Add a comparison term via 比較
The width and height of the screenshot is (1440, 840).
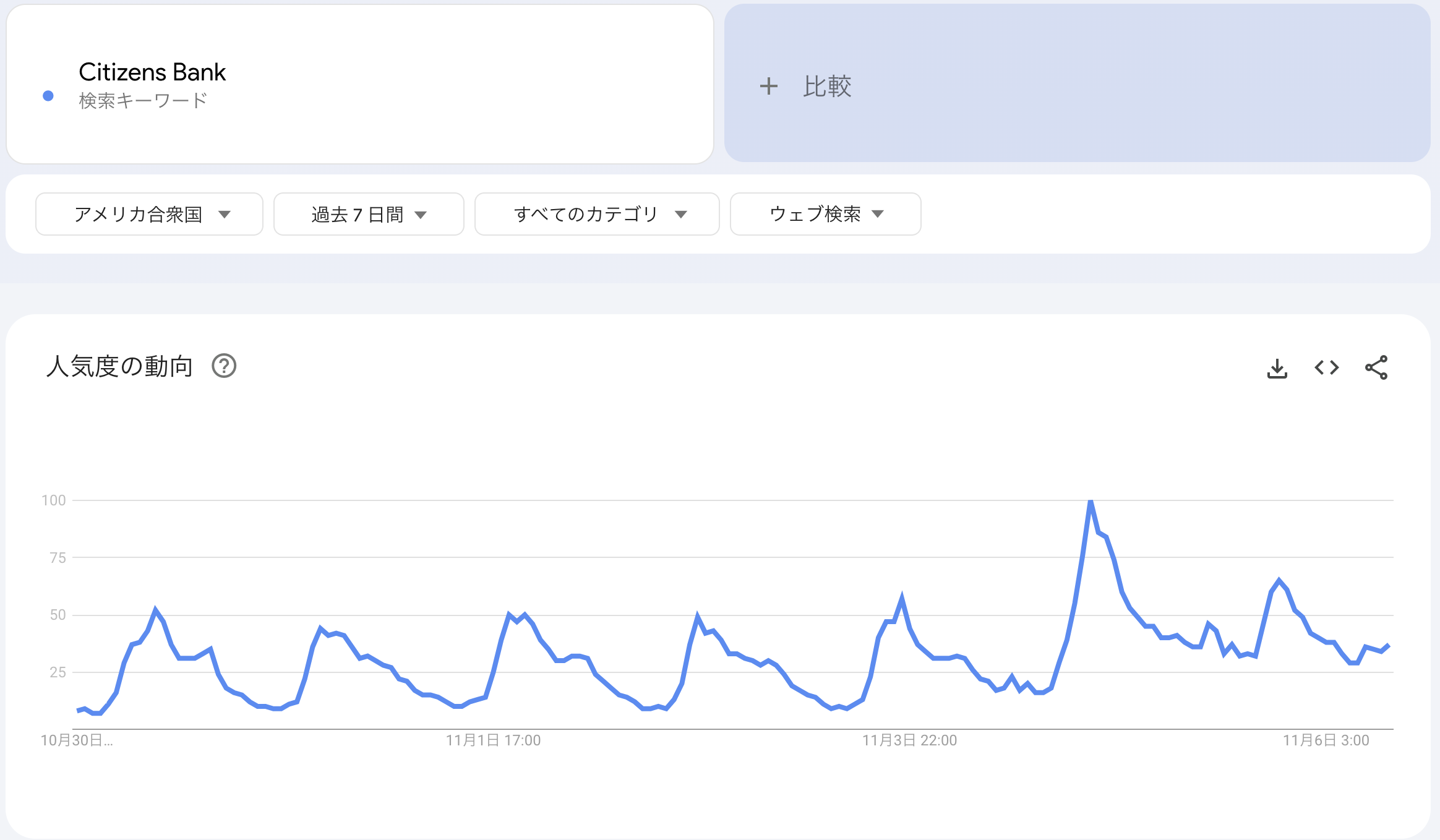click(x=1077, y=84)
